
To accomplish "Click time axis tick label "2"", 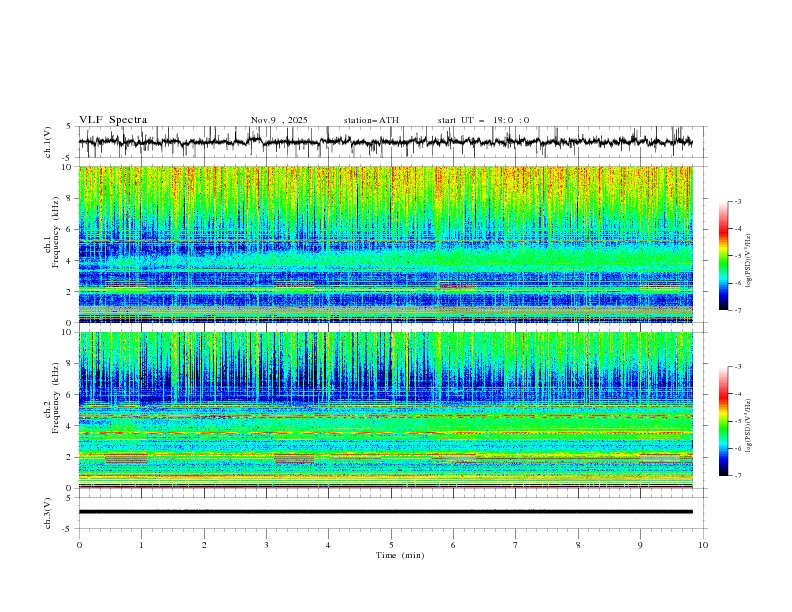I will (x=204, y=545).
